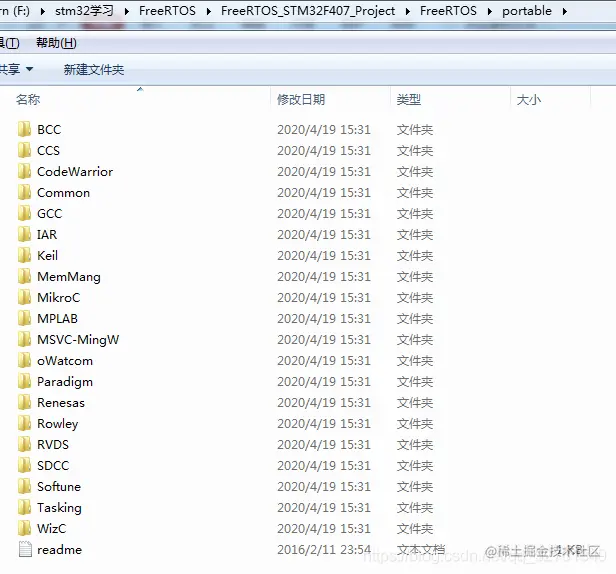616x574 pixels.
Task: Sort by the 类型 column header
Action: (409, 99)
